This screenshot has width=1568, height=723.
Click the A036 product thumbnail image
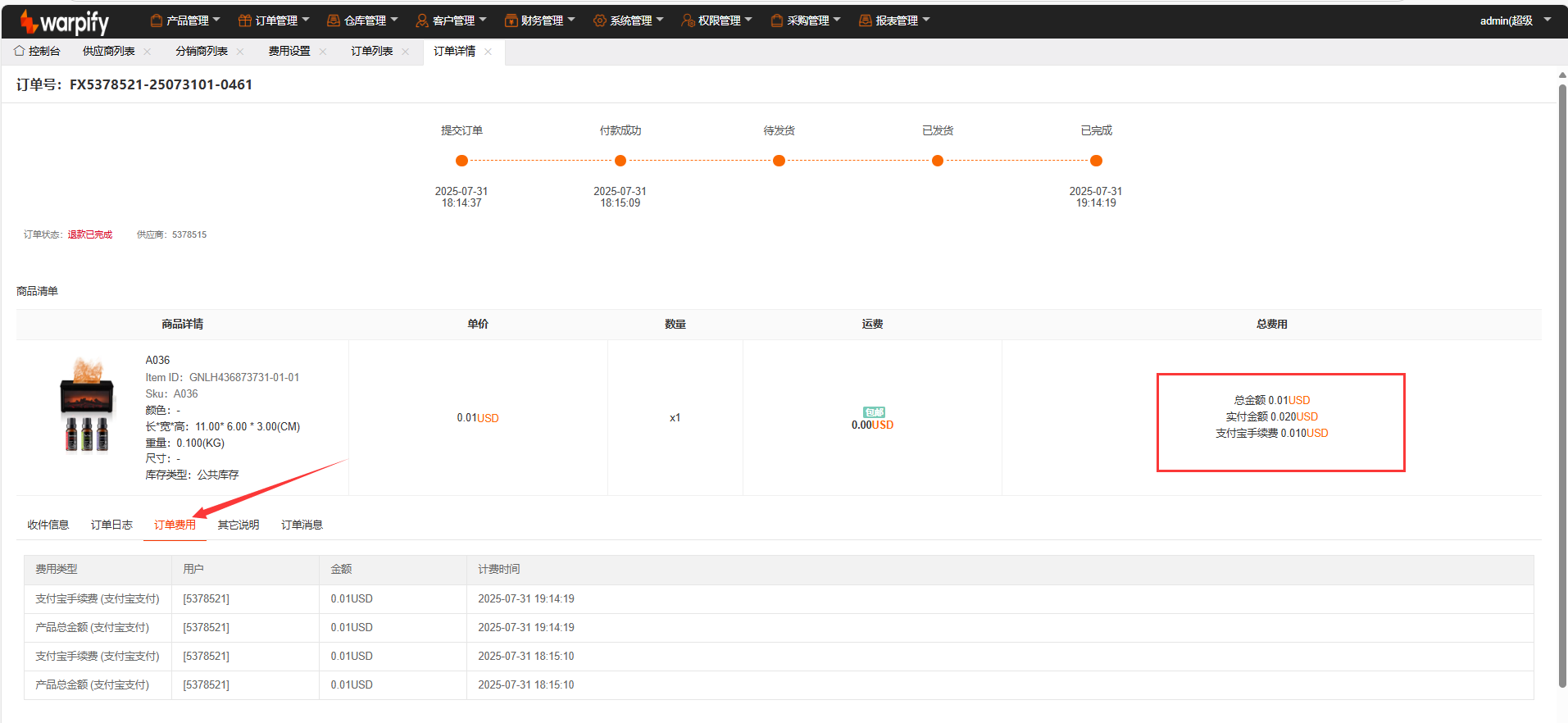pyautogui.click(x=86, y=406)
